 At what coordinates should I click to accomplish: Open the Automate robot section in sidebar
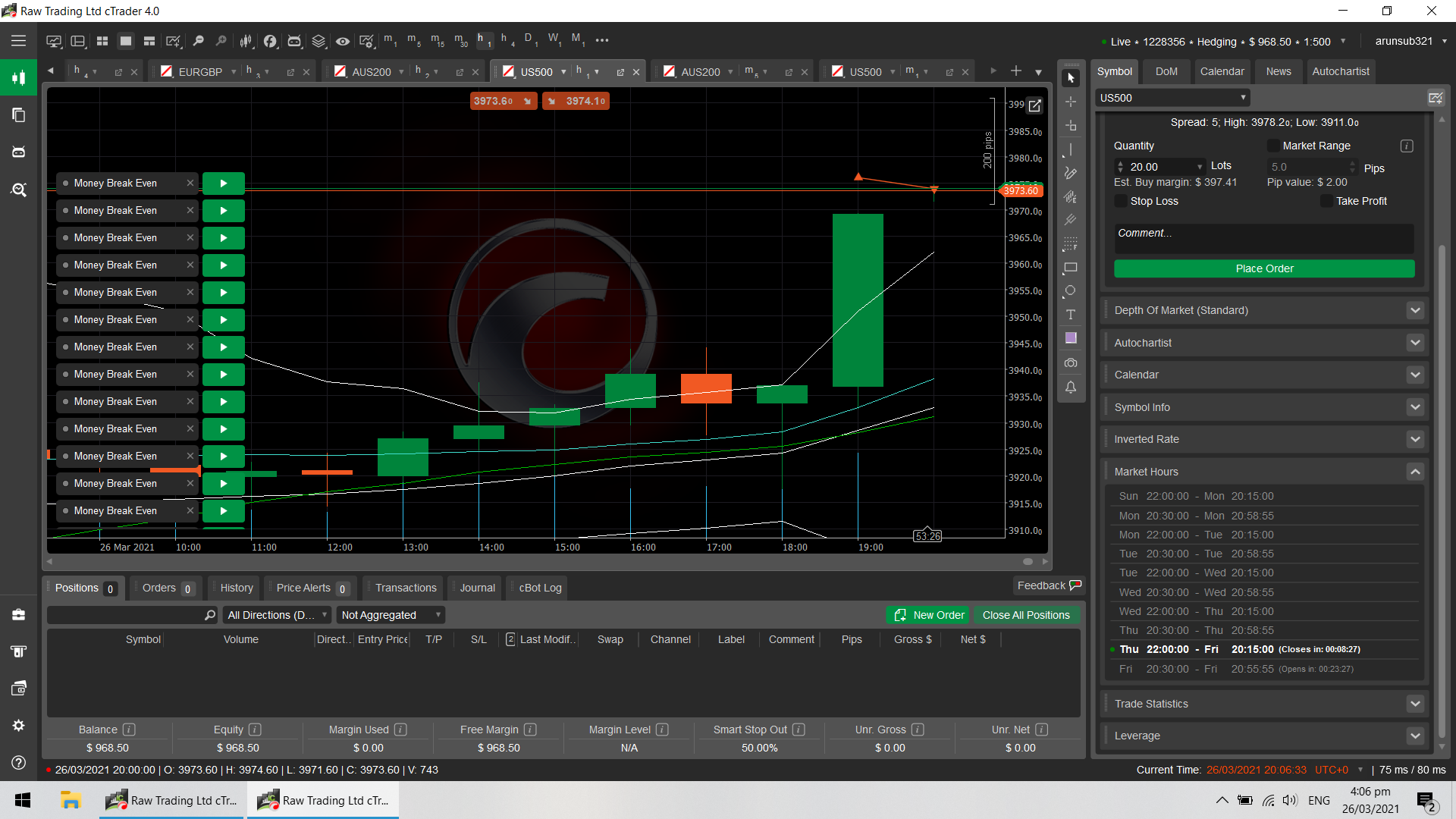[x=18, y=152]
